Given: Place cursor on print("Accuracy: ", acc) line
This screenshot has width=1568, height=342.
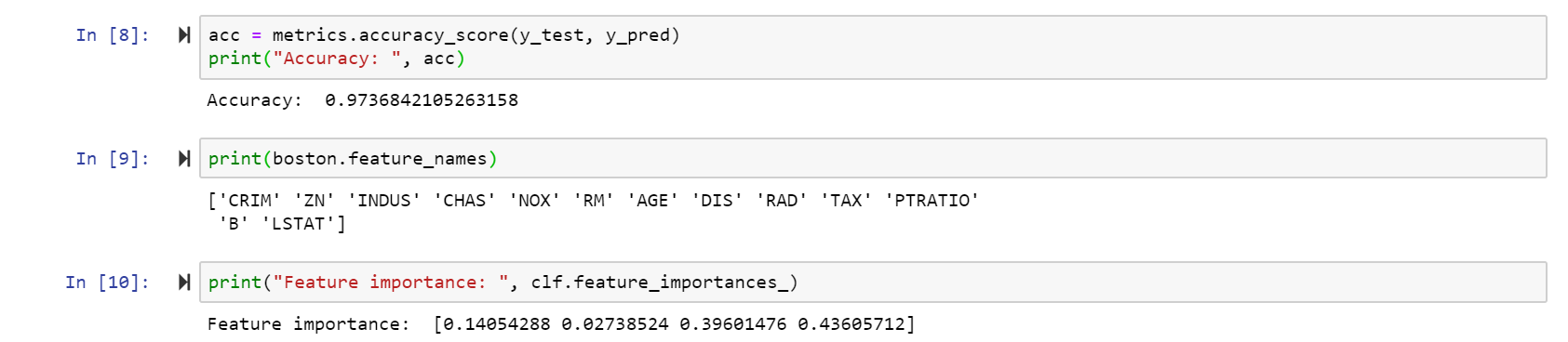Looking at the screenshot, I should [x=336, y=59].
